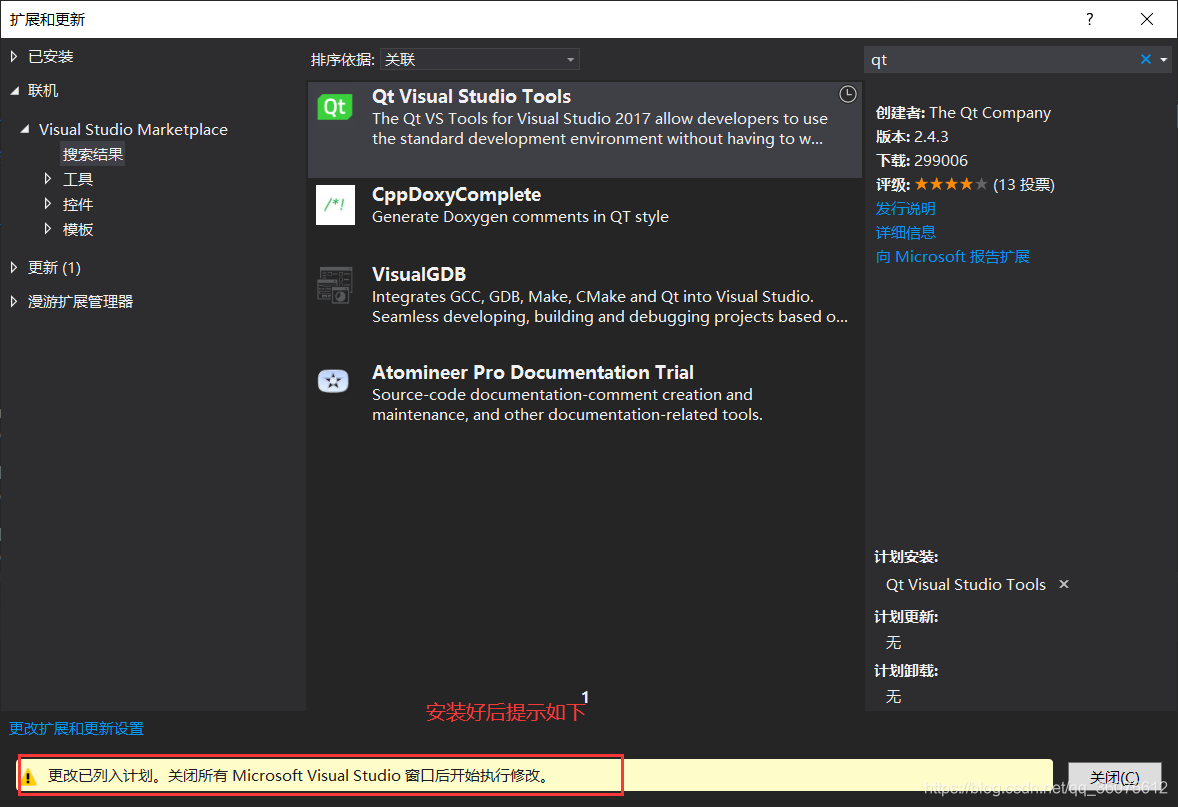Expand the 模板 subcategory
The height and width of the screenshot is (807, 1178).
tap(47, 228)
